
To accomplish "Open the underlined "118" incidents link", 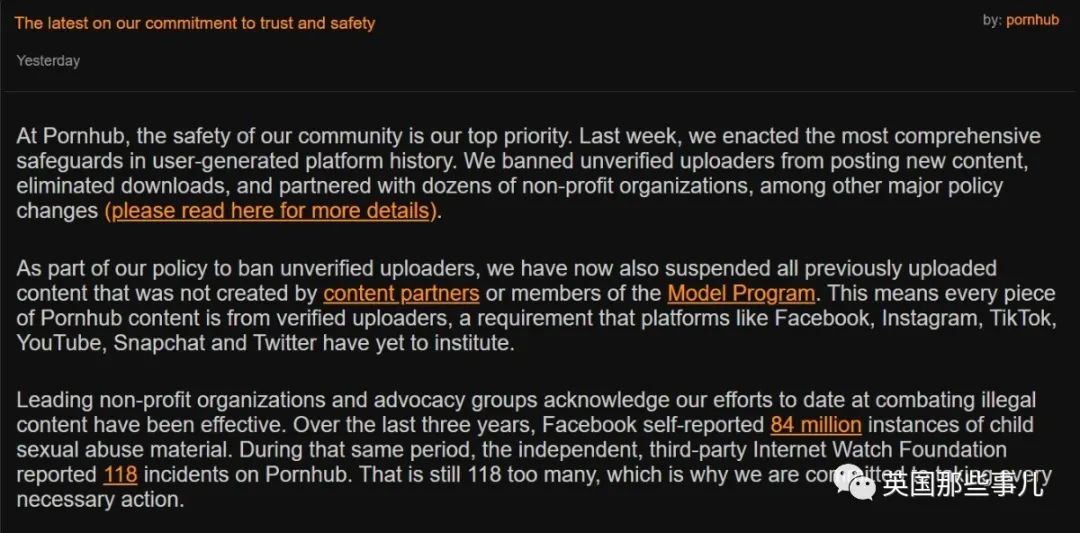I will coord(120,475).
